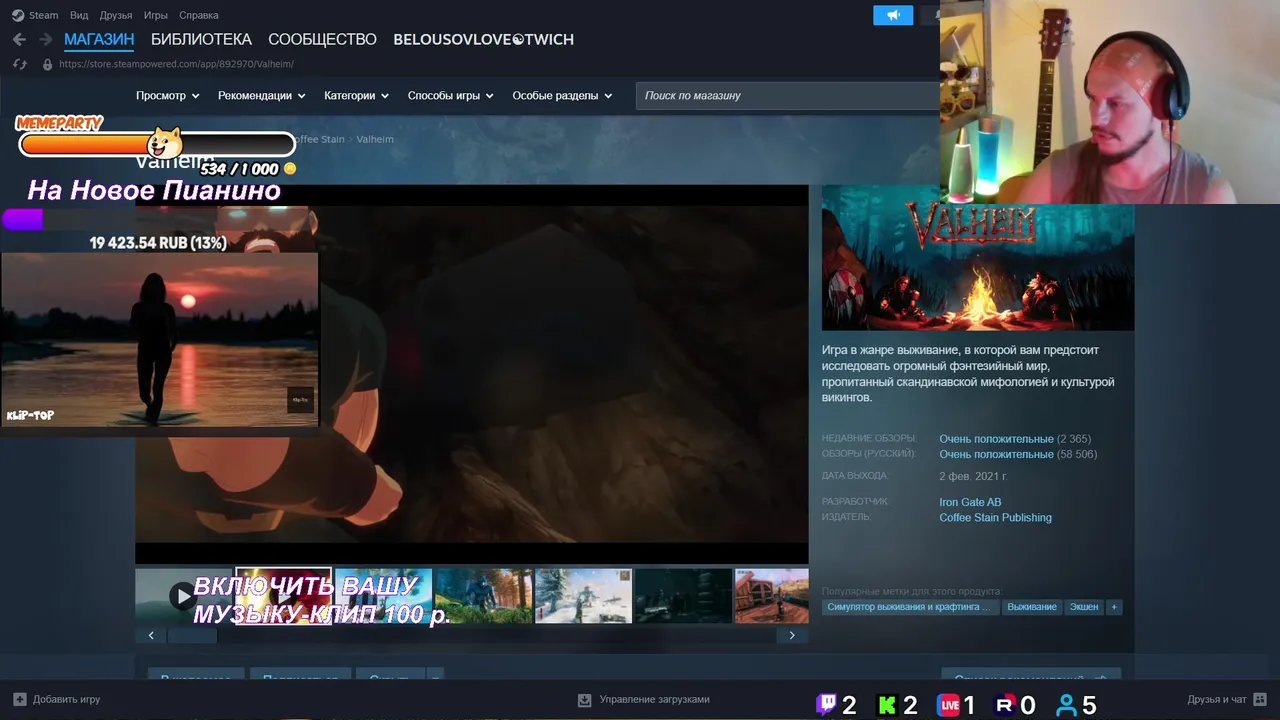Expand the Категории dropdown
The image size is (1280, 720).
point(356,96)
